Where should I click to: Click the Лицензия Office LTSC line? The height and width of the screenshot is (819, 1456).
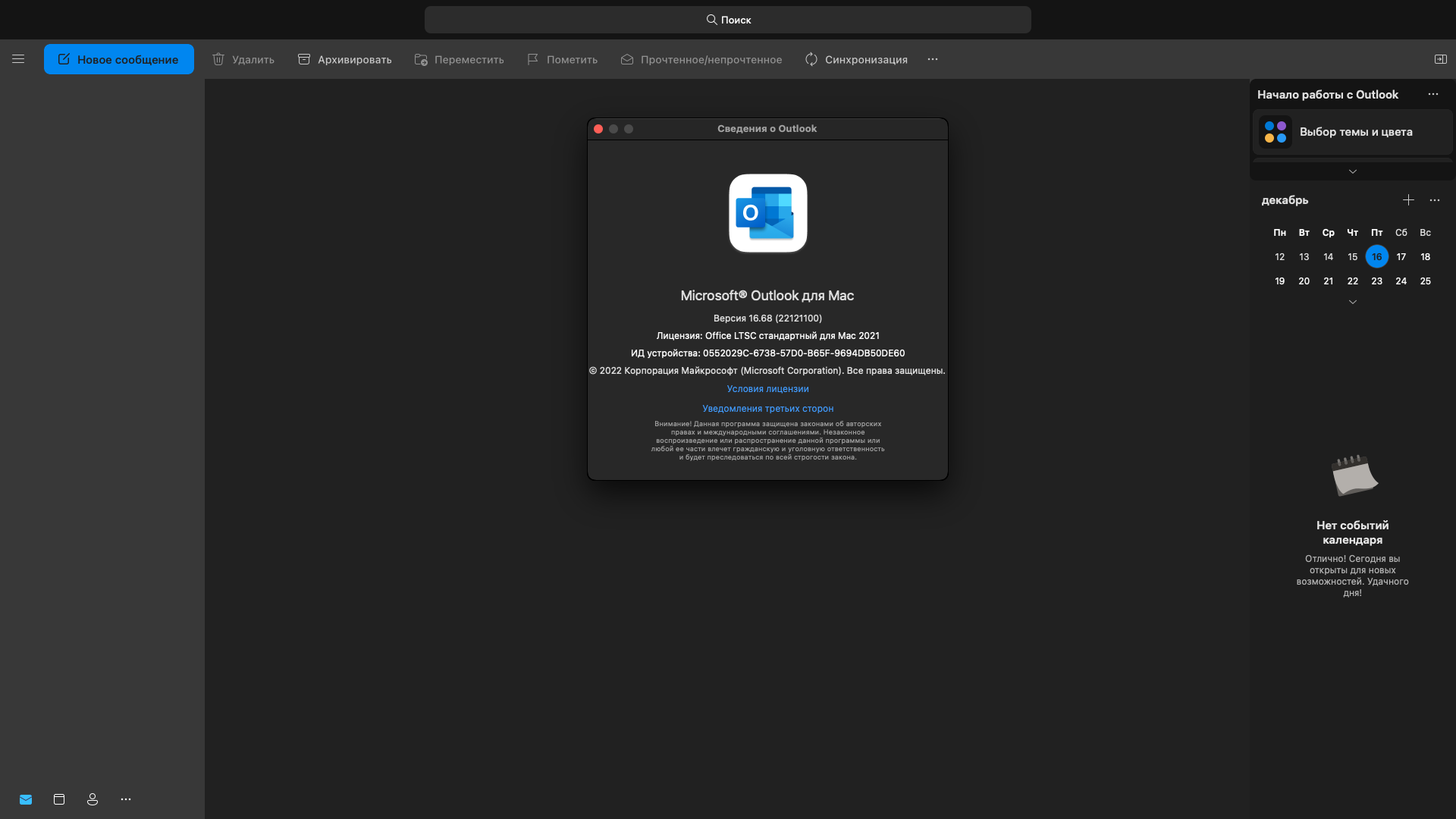click(767, 336)
